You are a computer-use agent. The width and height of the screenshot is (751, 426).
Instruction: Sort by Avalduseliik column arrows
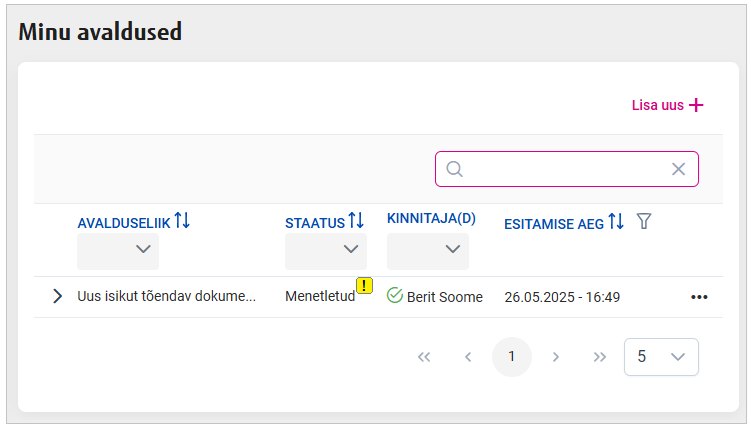coord(182,220)
